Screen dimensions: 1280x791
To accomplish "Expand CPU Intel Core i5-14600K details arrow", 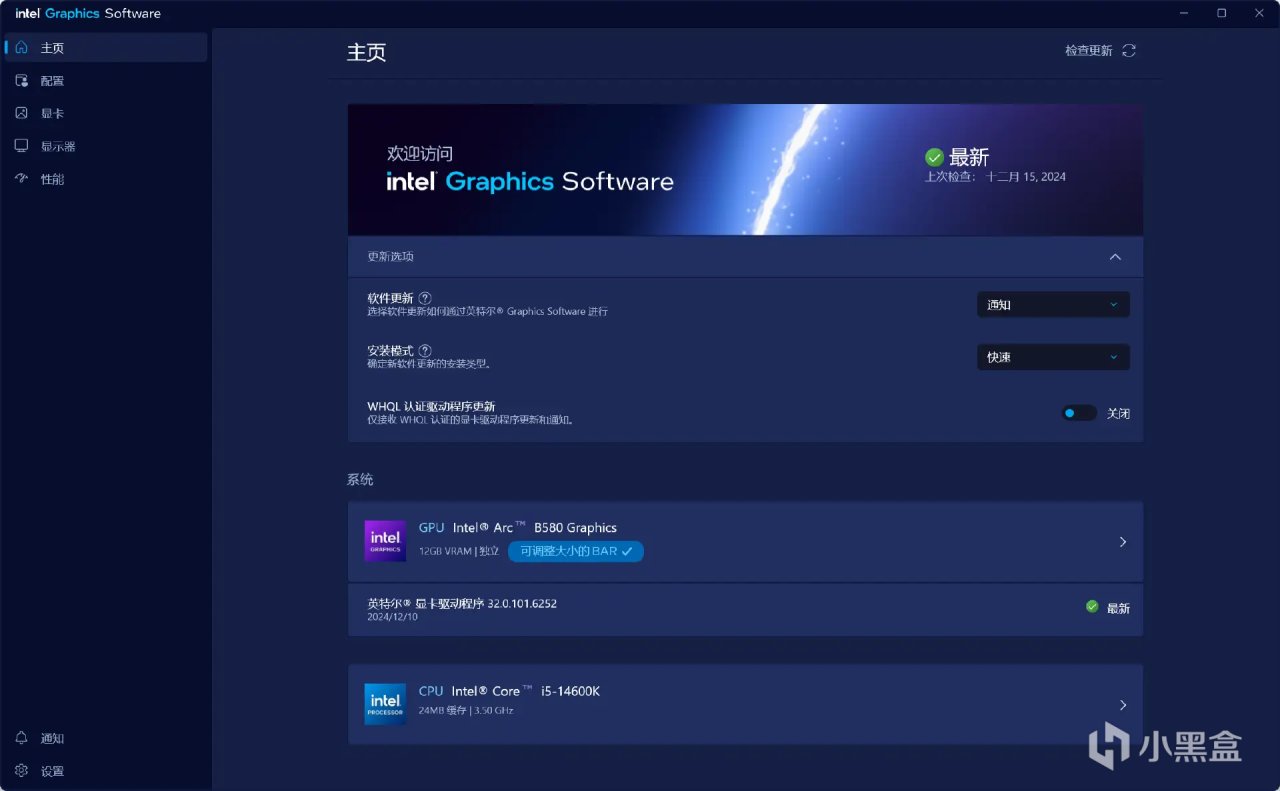I will pyautogui.click(x=1123, y=705).
